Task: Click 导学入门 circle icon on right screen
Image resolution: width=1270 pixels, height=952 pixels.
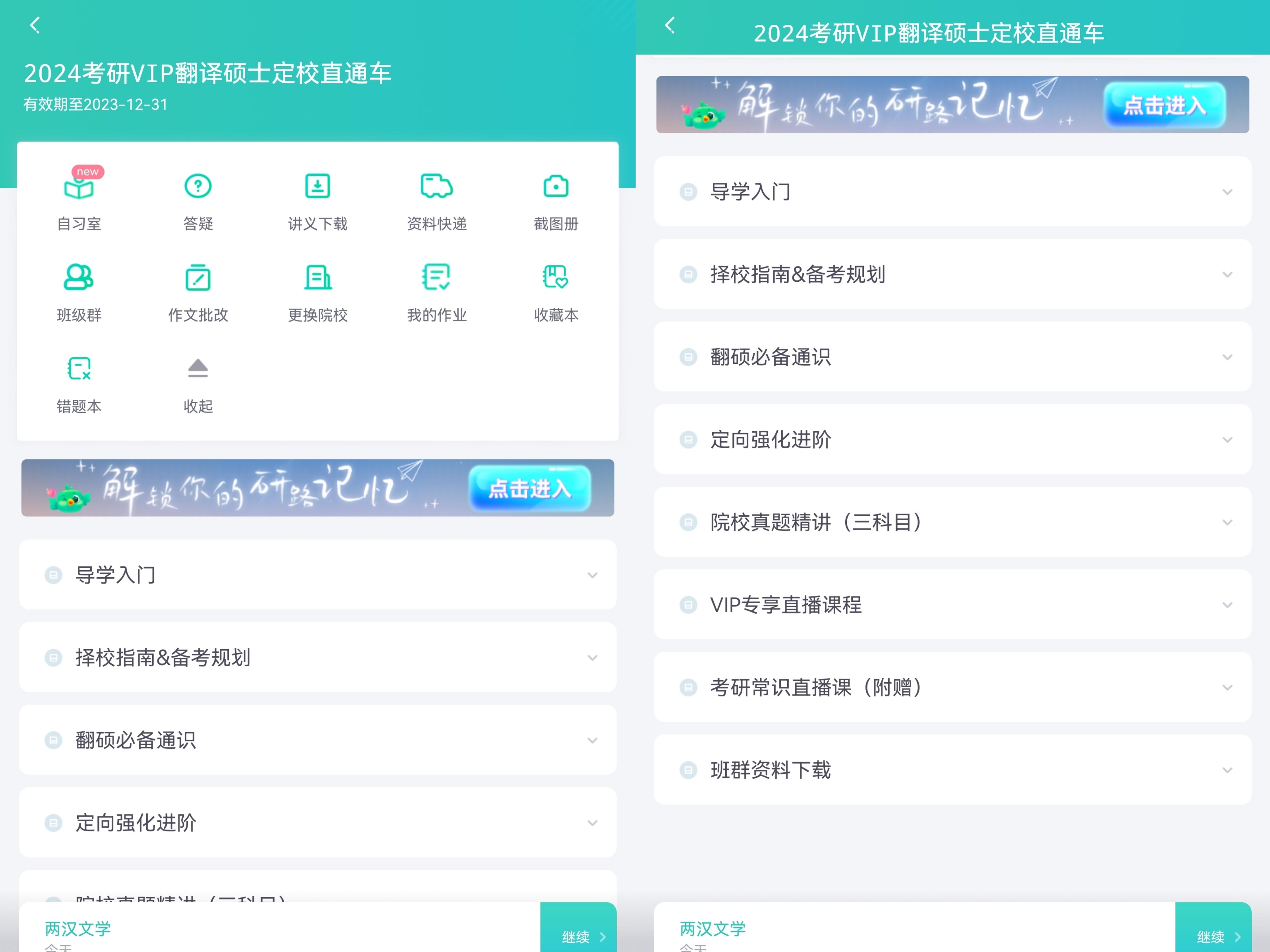Action: click(x=688, y=192)
